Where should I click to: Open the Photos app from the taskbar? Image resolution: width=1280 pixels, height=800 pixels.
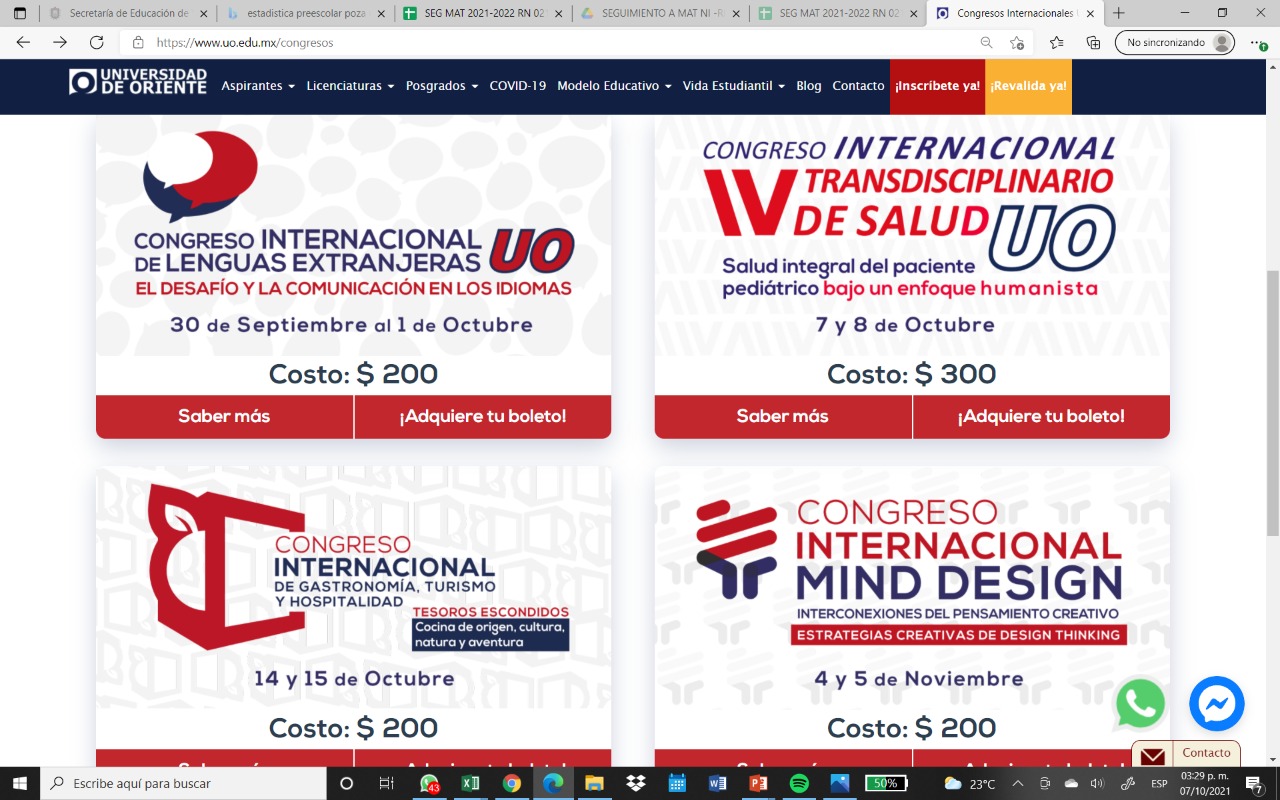(840, 783)
